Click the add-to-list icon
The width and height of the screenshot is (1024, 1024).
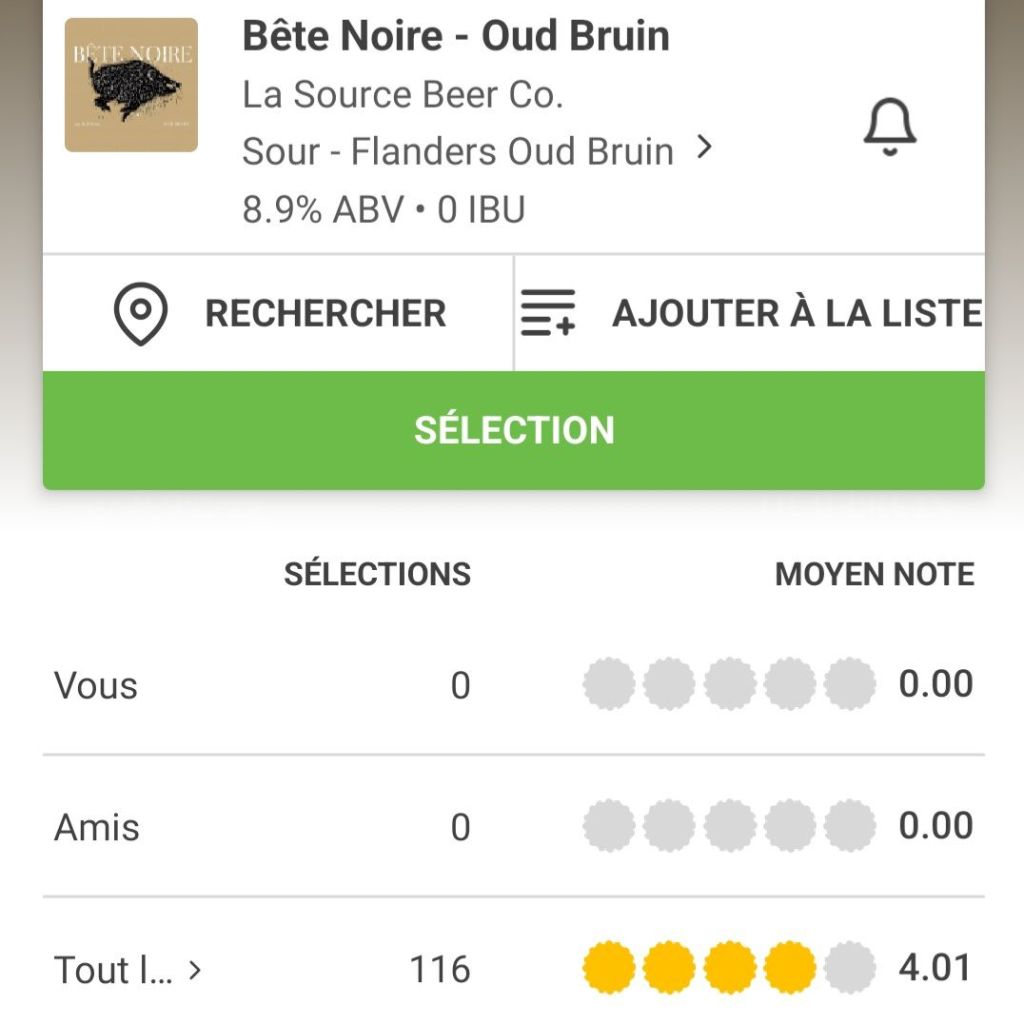548,314
